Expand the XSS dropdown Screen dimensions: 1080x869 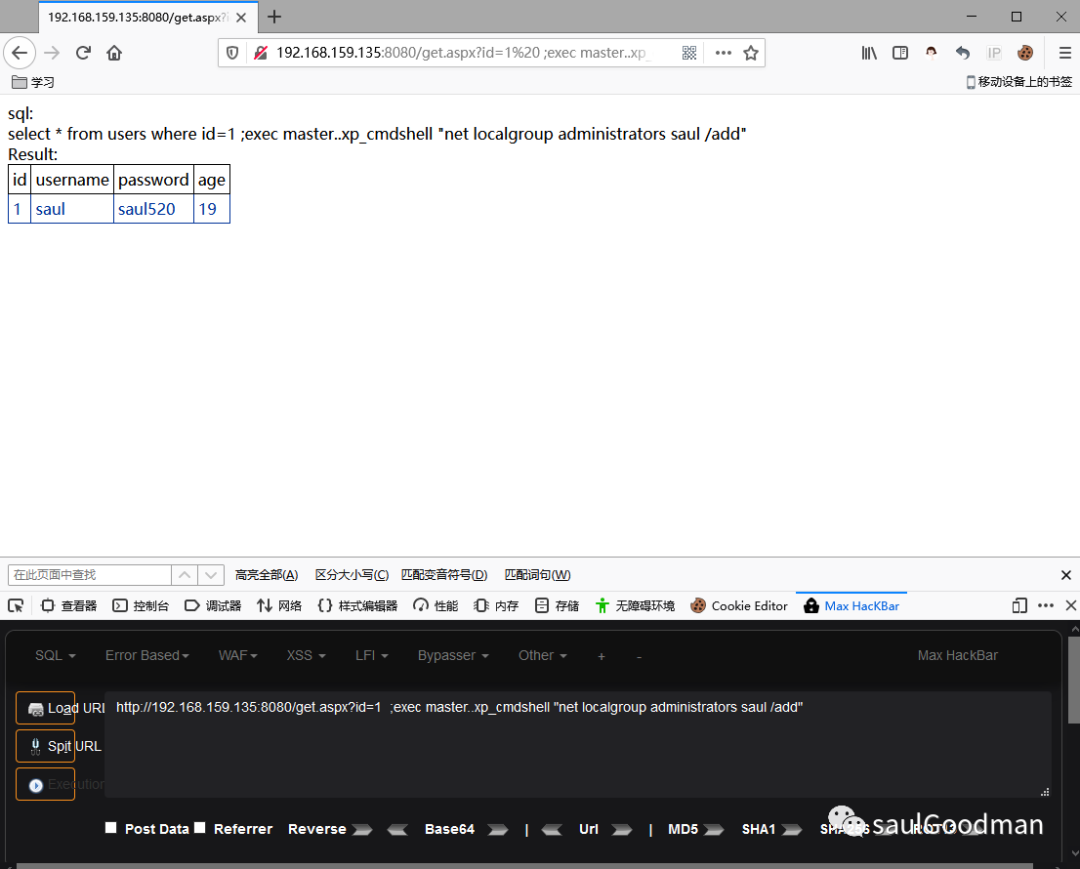(306, 656)
